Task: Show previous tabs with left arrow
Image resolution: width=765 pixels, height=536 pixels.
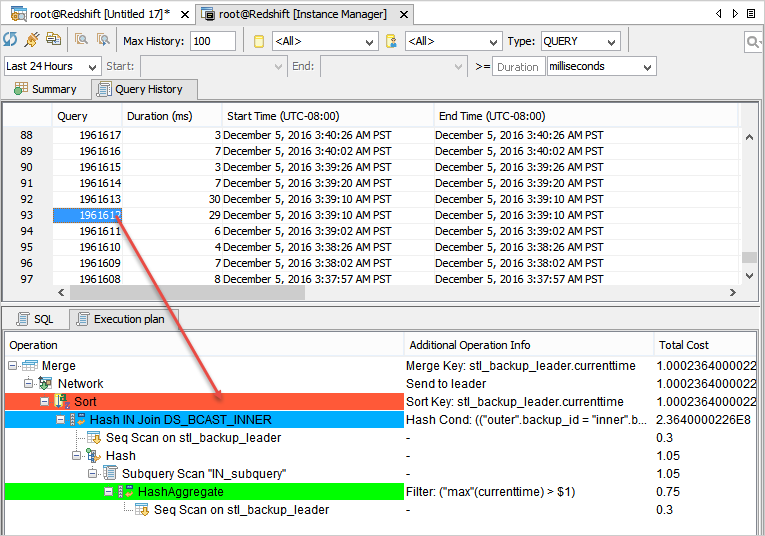Action: point(719,14)
